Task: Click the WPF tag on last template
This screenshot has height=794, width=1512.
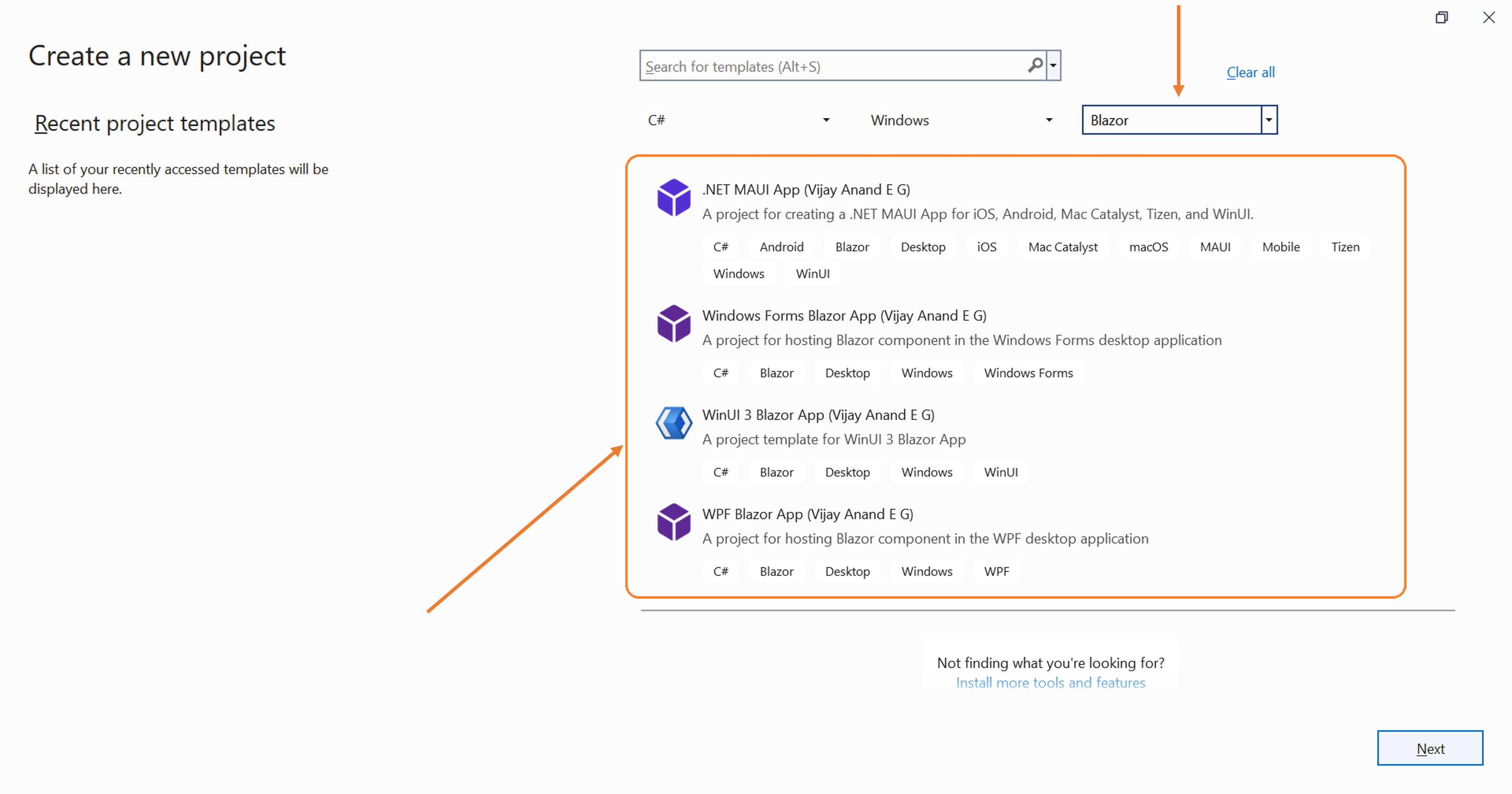Action: tap(996, 572)
